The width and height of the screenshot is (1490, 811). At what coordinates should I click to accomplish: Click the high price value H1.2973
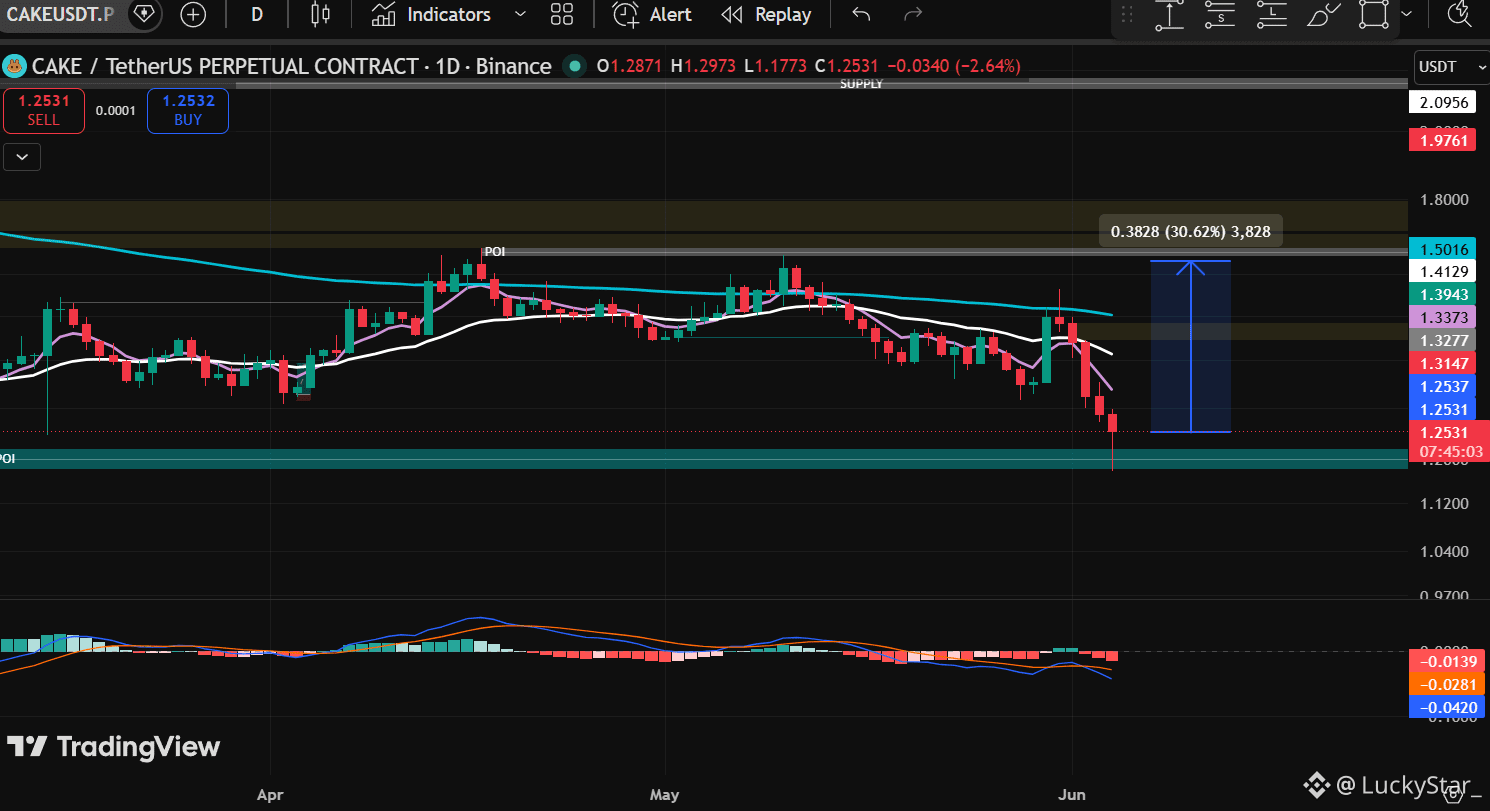(x=703, y=67)
